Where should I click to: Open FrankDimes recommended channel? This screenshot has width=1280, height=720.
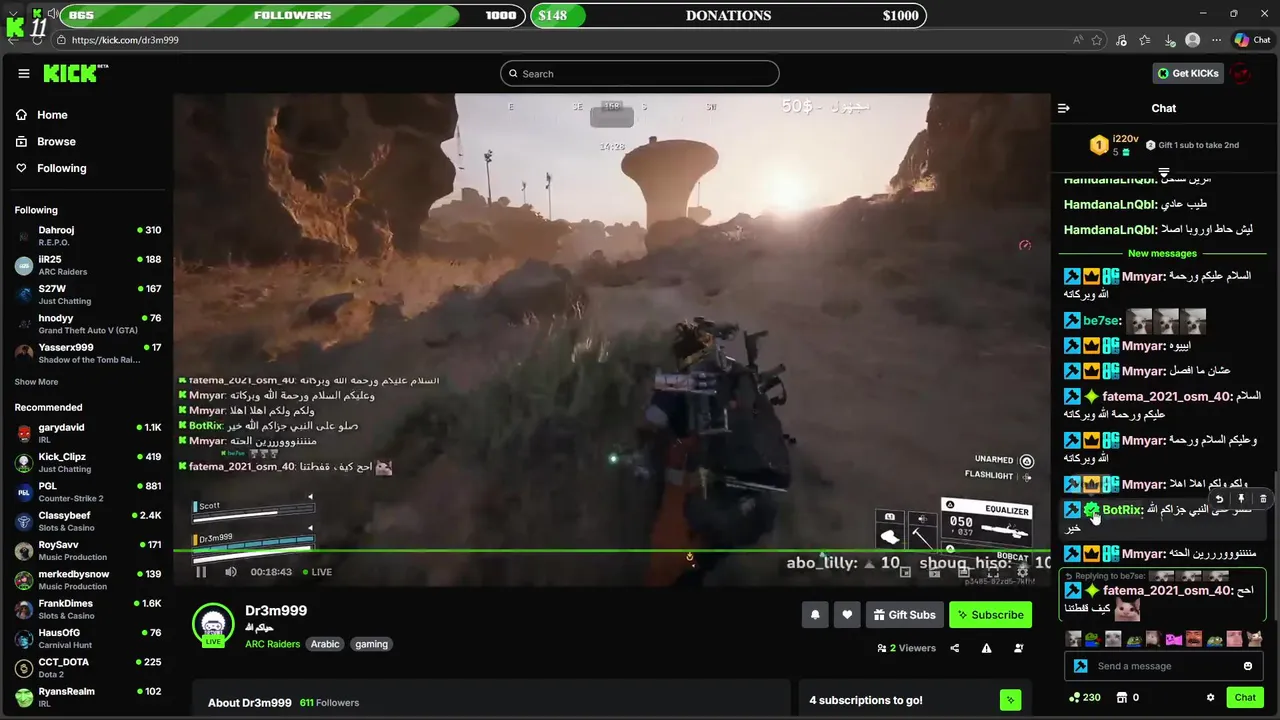click(87, 609)
